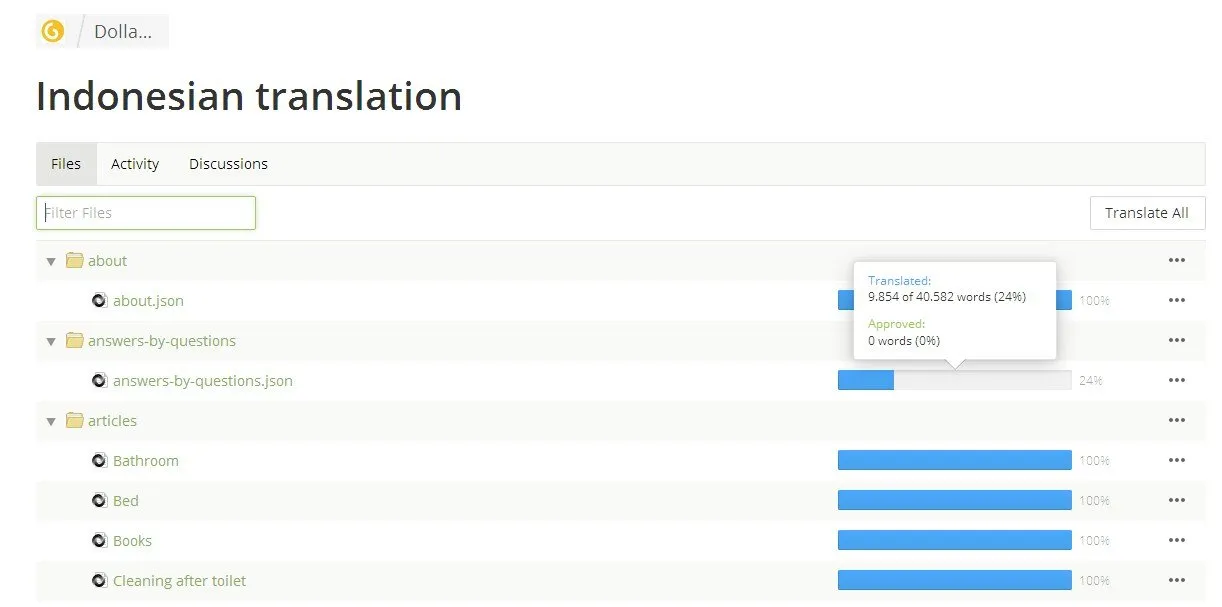1222x607 pixels.
Task: Click the about folder icon
Action: 74,261
